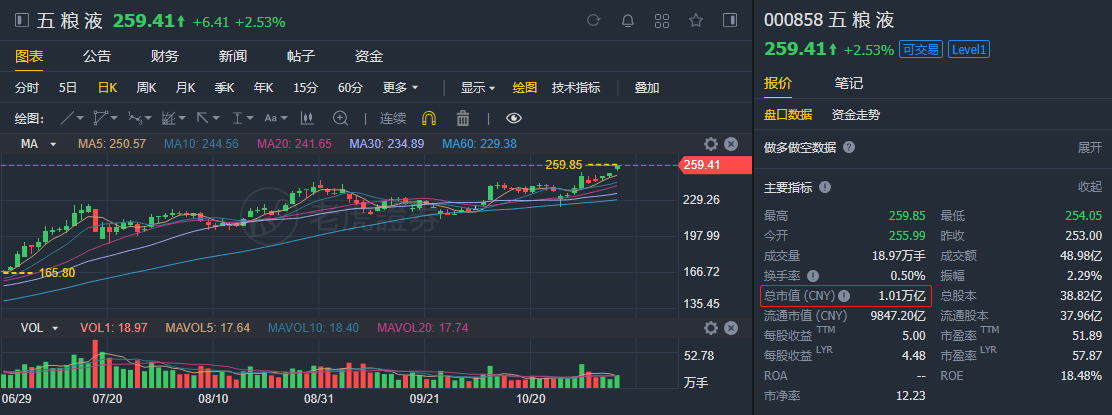Image resolution: width=1112 pixels, height=415 pixels.
Task: Select the price range measure tool
Action: pyautogui.click(x=238, y=118)
